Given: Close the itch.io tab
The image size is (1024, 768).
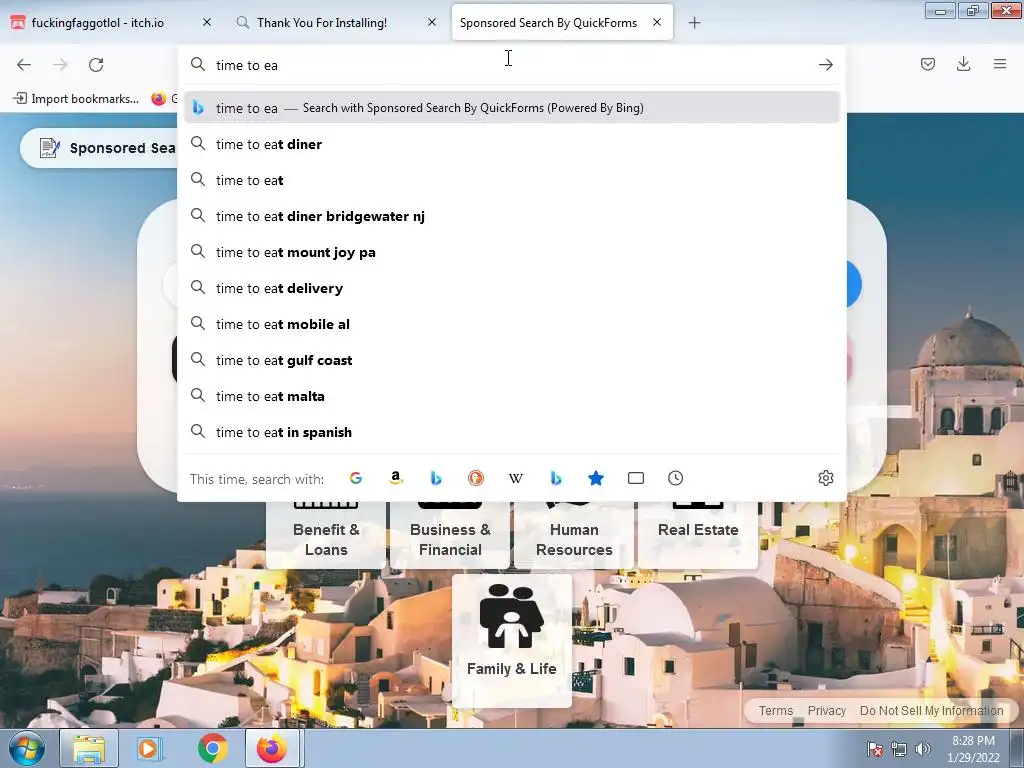Looking at the screenshot, I should point(207,22).
